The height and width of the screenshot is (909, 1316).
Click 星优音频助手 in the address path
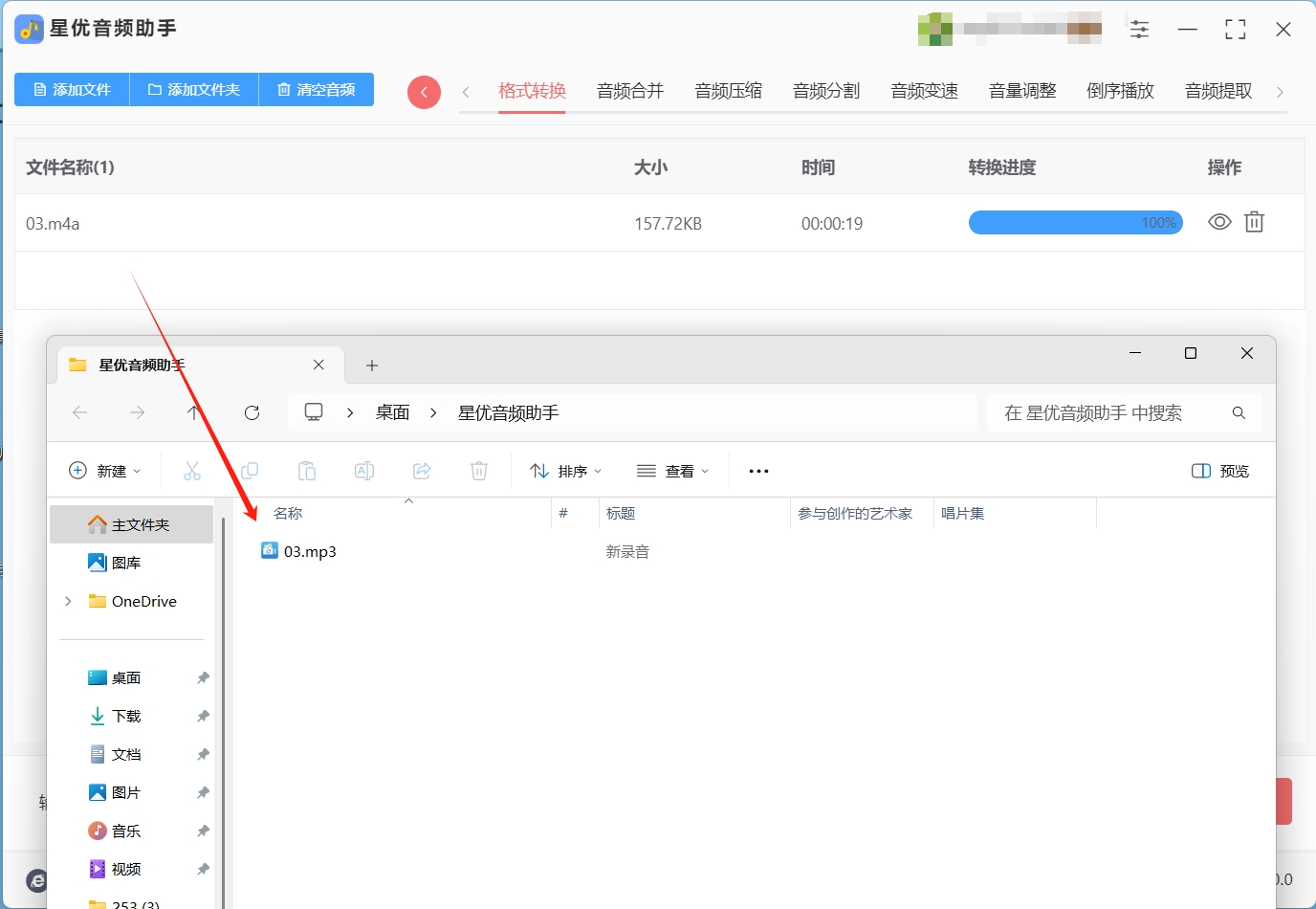(508, 412)
